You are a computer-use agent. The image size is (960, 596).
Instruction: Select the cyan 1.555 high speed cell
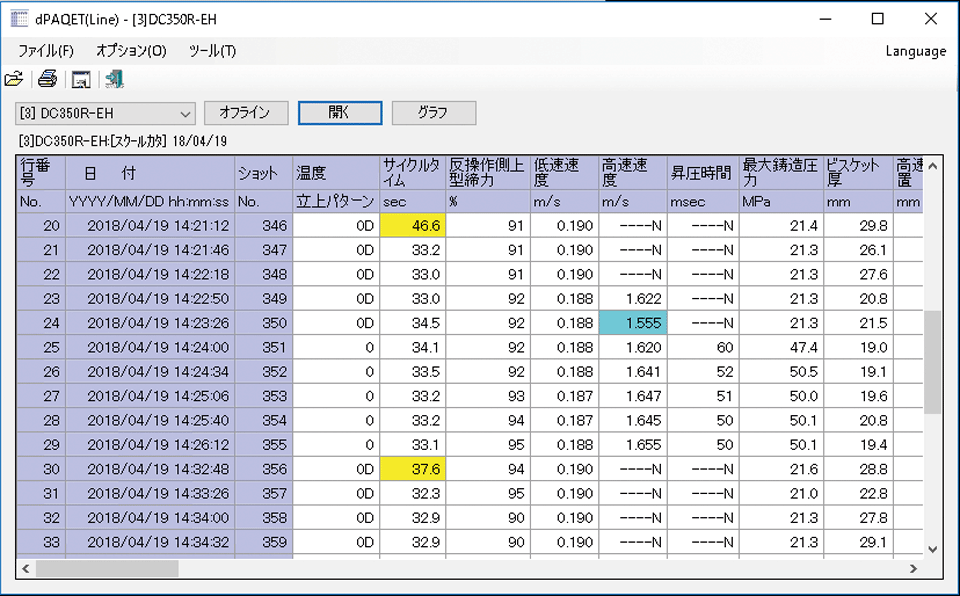tap(631, 323)
